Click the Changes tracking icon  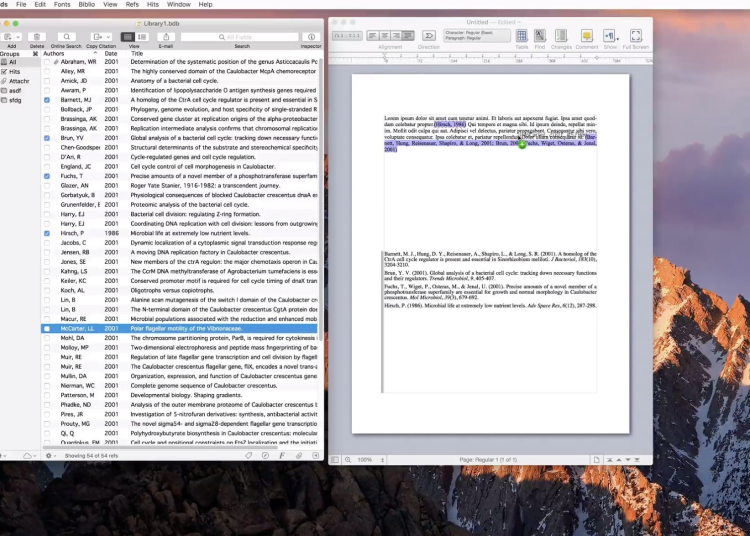562,36
